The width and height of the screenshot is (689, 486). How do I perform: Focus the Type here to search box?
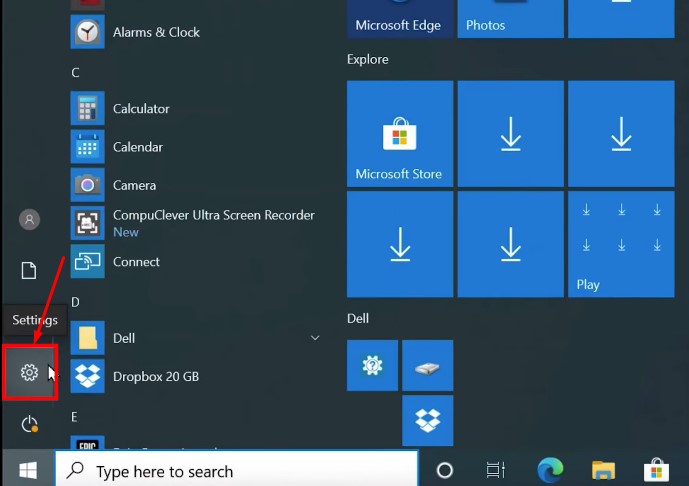pos(236,471)
